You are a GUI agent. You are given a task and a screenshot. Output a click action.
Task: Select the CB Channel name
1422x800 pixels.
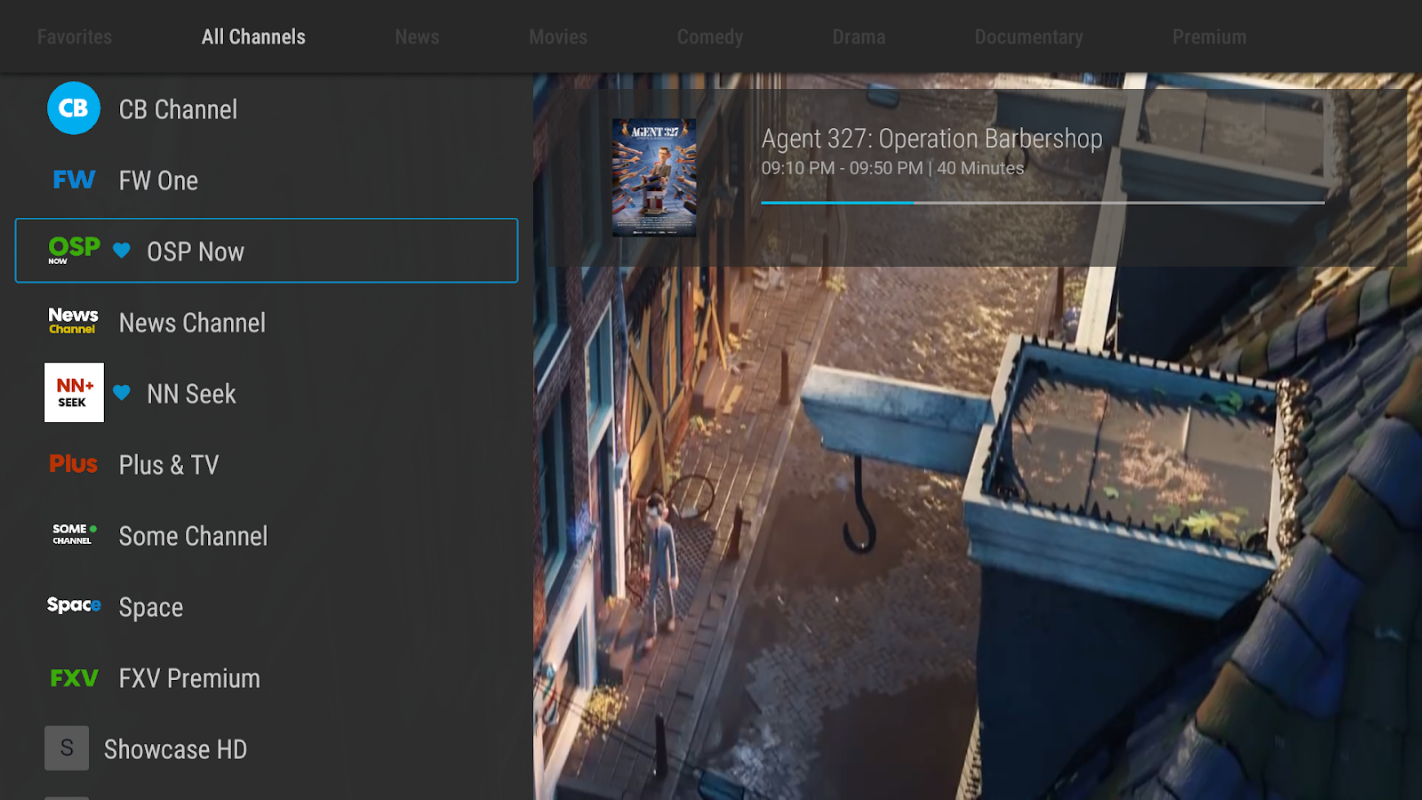[x=178, y=109]
